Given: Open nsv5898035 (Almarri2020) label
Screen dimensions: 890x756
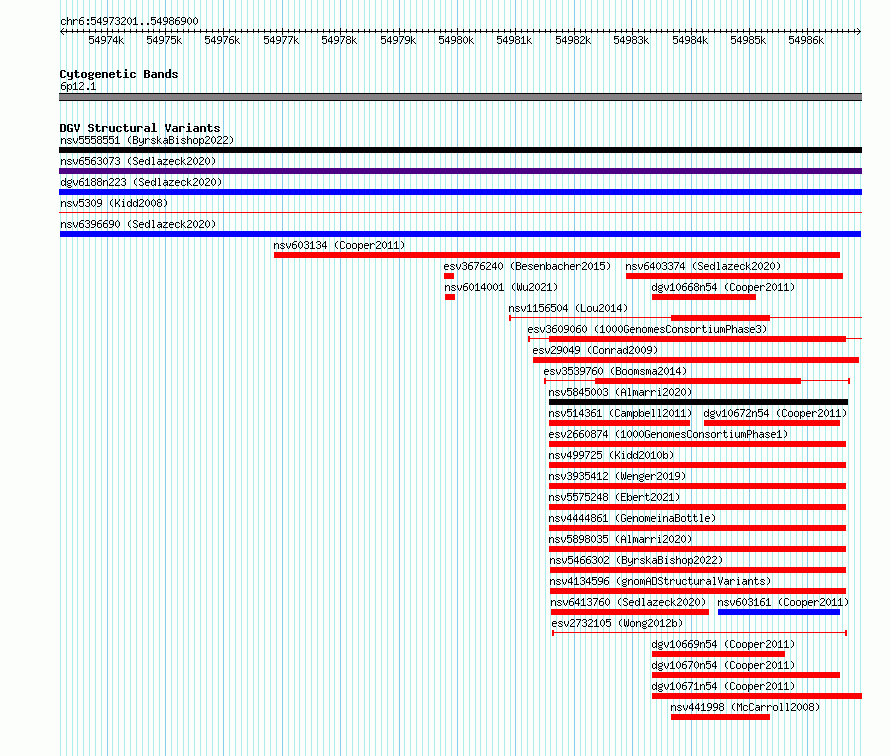Looking at the screenshot, I should pos(620,539).
